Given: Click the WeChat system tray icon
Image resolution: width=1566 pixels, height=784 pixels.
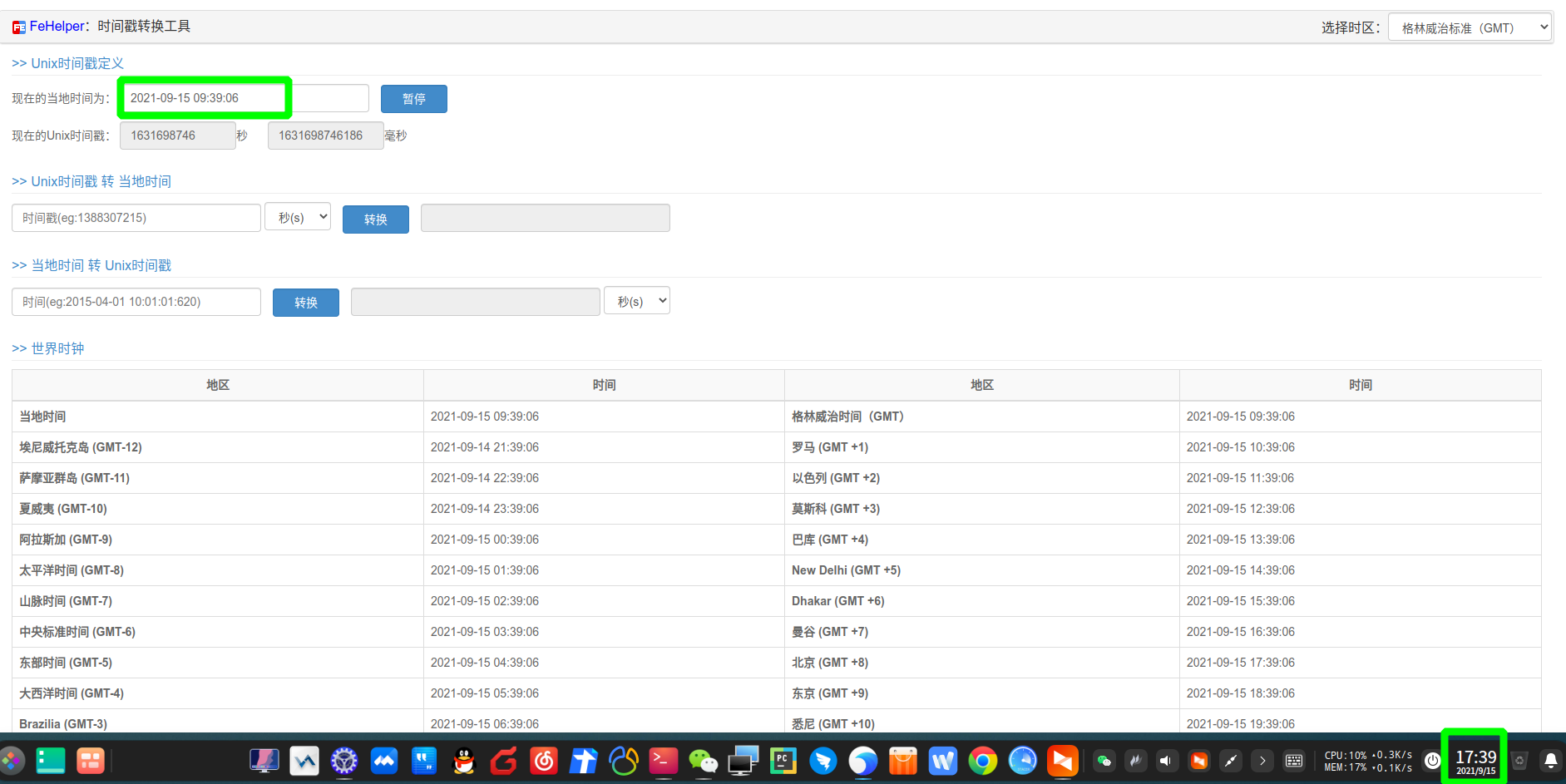Looking at the screenshot, I should pyautogui.click(x=1104, y=760).
